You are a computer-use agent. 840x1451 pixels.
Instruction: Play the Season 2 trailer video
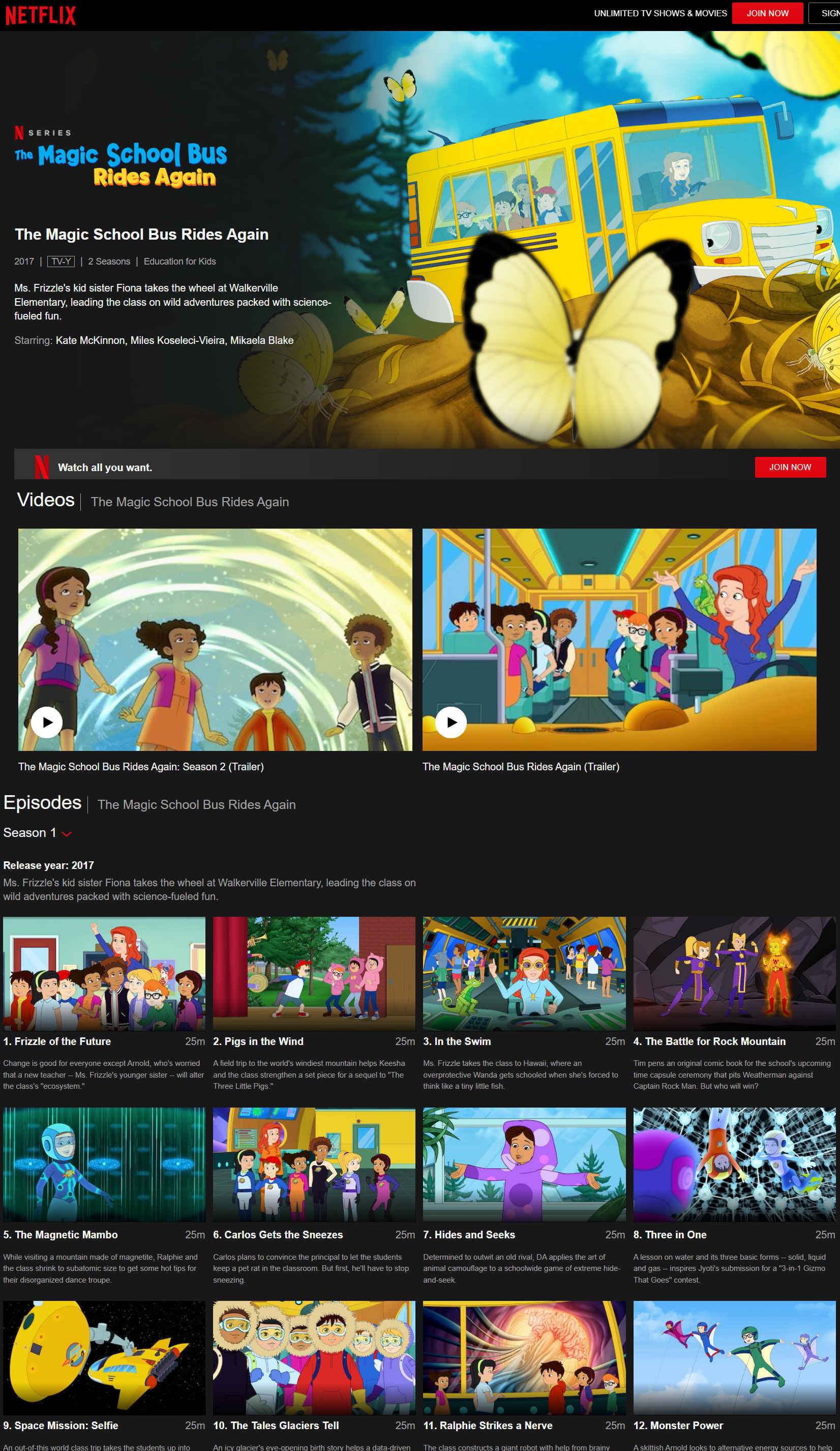pos(47,722)
